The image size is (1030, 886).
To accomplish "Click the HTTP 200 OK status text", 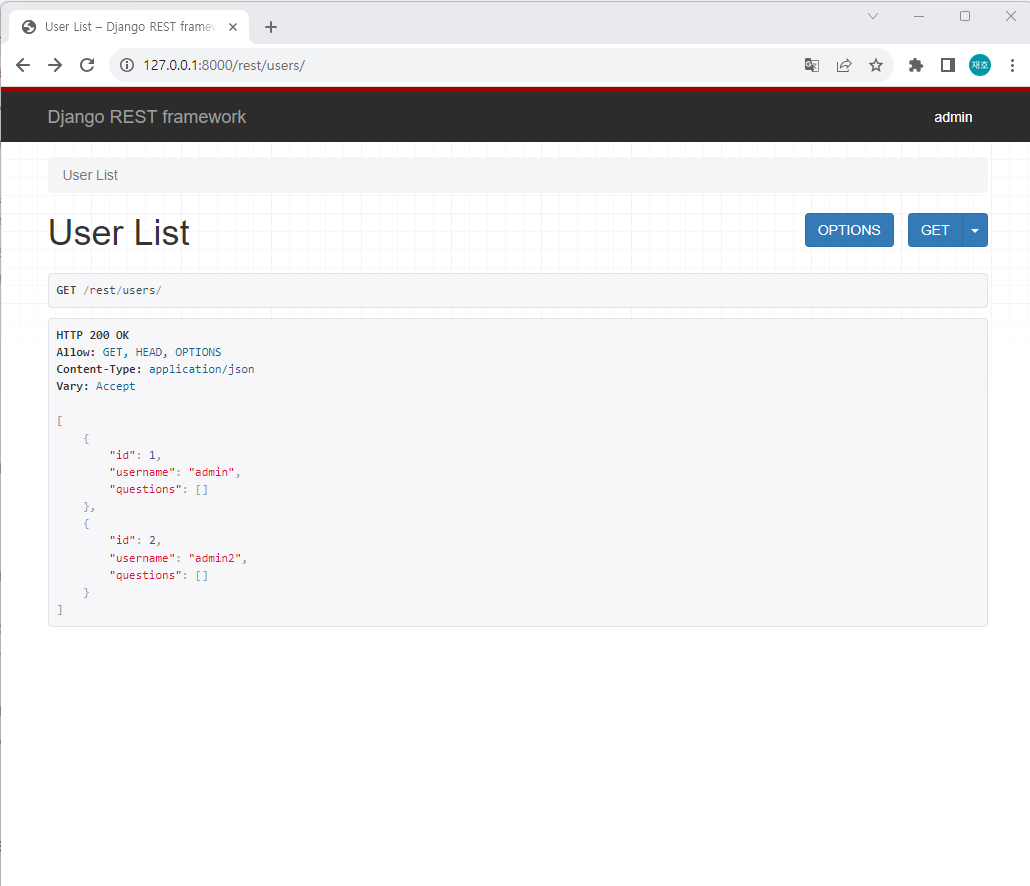I will (x=93, y=335).
